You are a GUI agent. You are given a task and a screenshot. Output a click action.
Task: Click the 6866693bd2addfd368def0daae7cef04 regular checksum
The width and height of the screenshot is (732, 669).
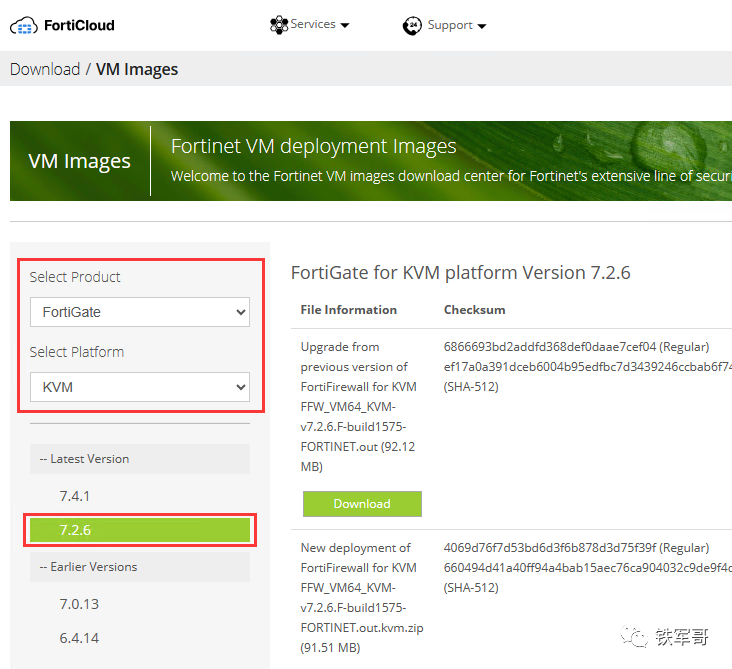pyautogui.click(x=576, y=346)
